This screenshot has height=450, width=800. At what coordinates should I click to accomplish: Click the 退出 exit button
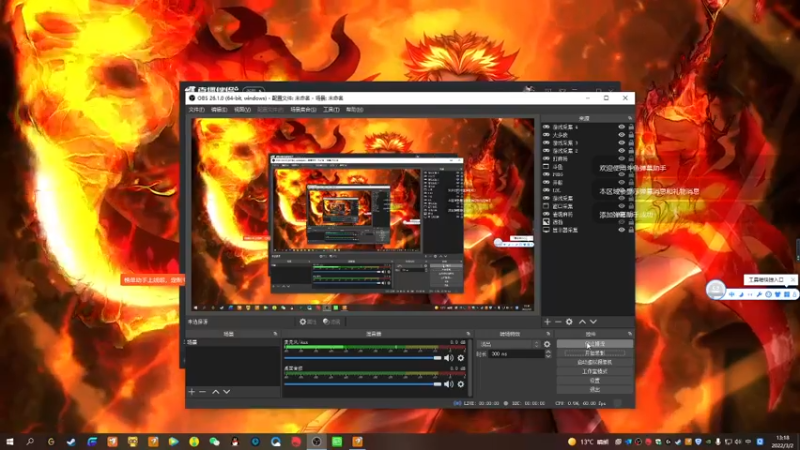[x=595, y=390]
